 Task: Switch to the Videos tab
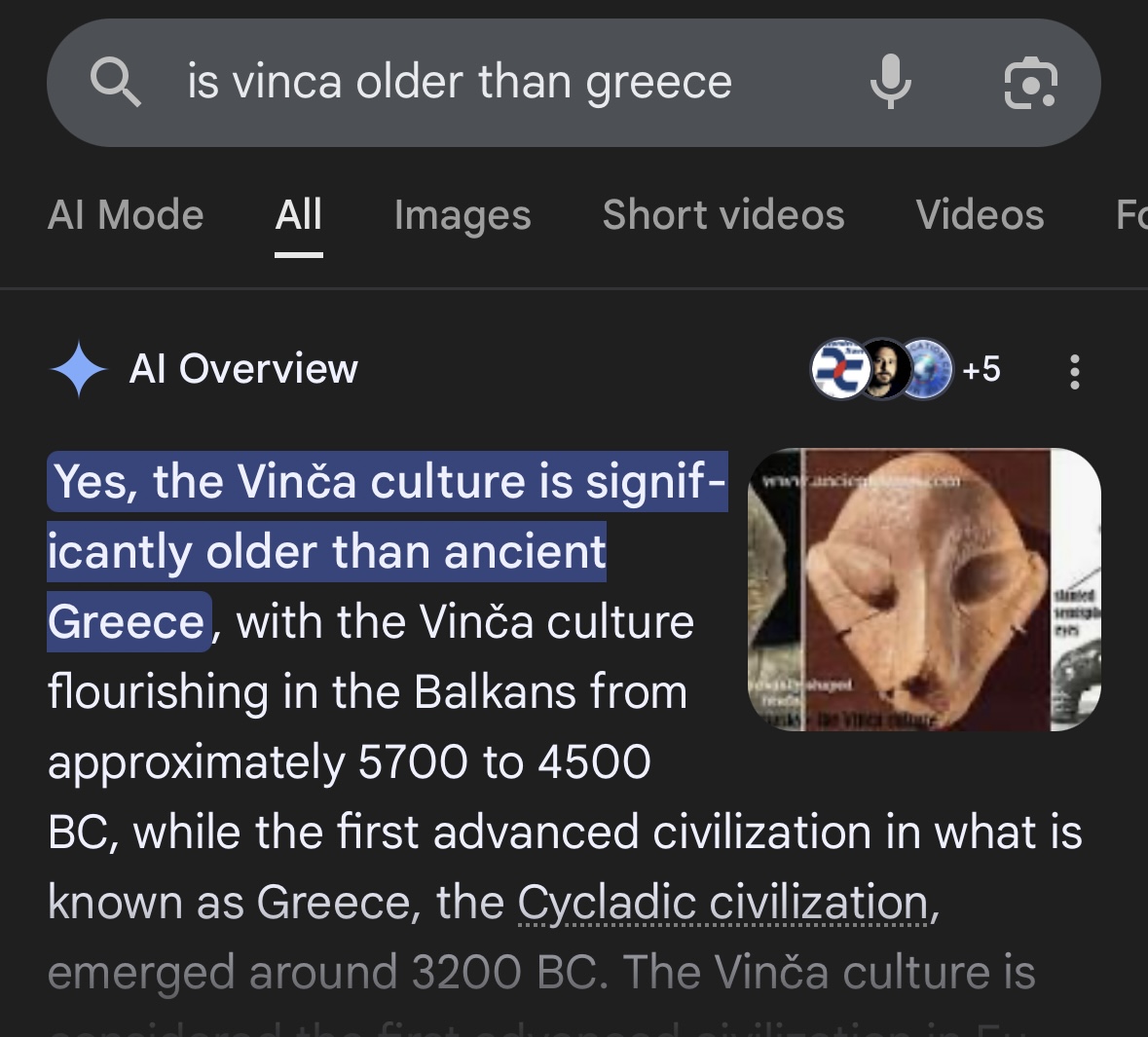[x=980, y=215]
